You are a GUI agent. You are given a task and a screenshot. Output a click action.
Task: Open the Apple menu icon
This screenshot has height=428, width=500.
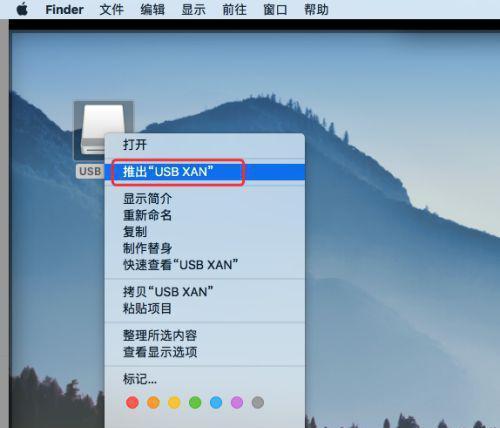click(x=22, y=9)
